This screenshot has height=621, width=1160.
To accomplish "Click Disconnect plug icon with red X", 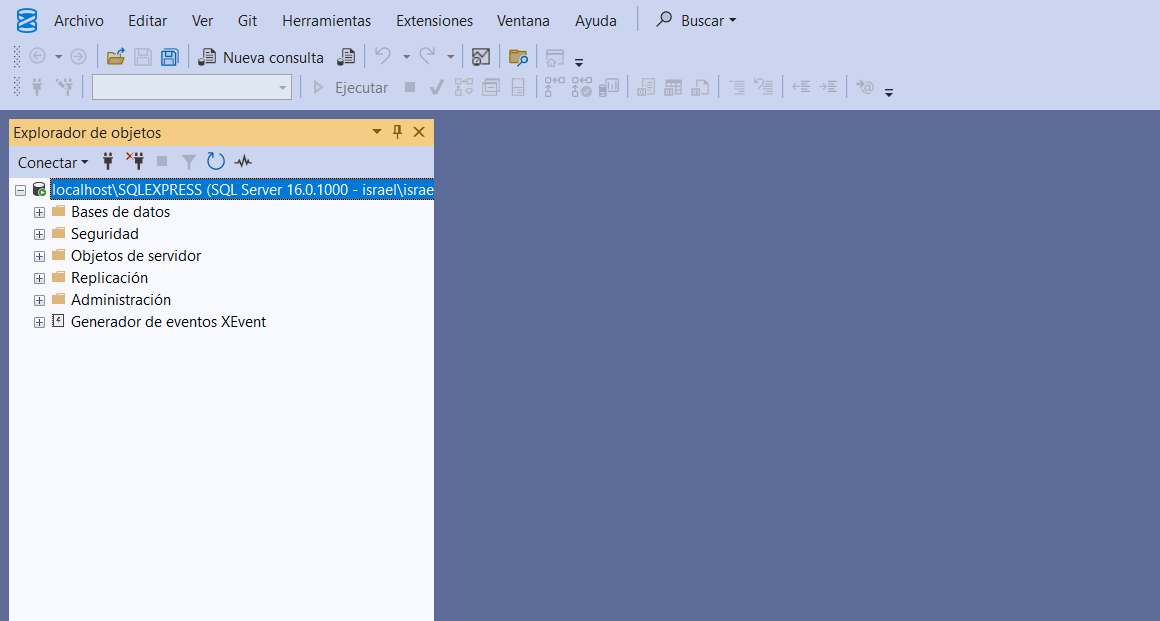I will tap(135, 161).
